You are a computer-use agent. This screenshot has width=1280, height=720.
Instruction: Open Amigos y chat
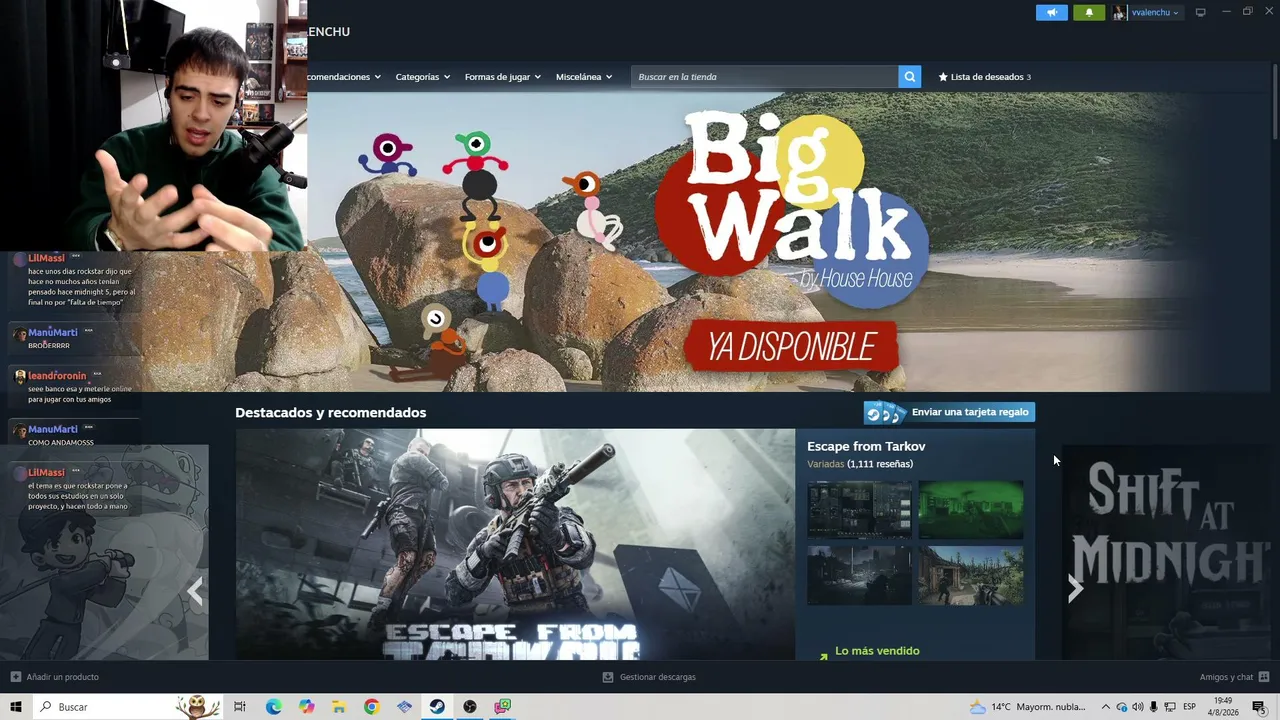(1226, 677)
